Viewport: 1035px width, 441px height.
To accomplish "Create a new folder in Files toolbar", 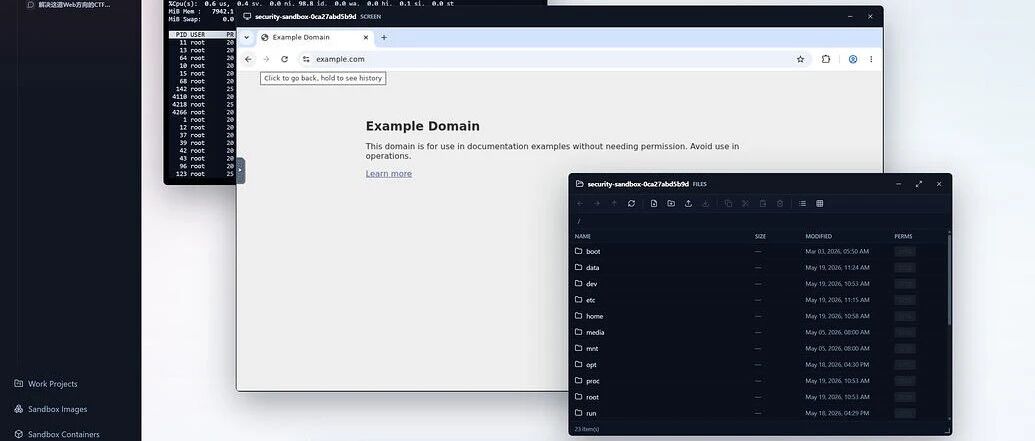I will point(671,203).
